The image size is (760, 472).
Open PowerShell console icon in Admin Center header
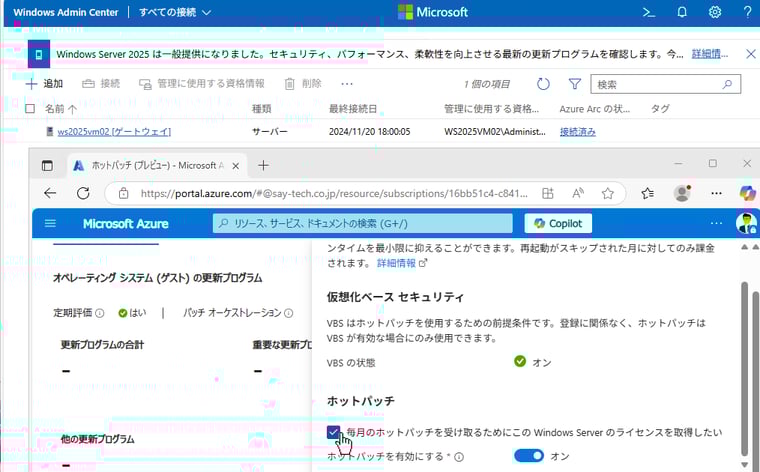(x=648, y=13)
